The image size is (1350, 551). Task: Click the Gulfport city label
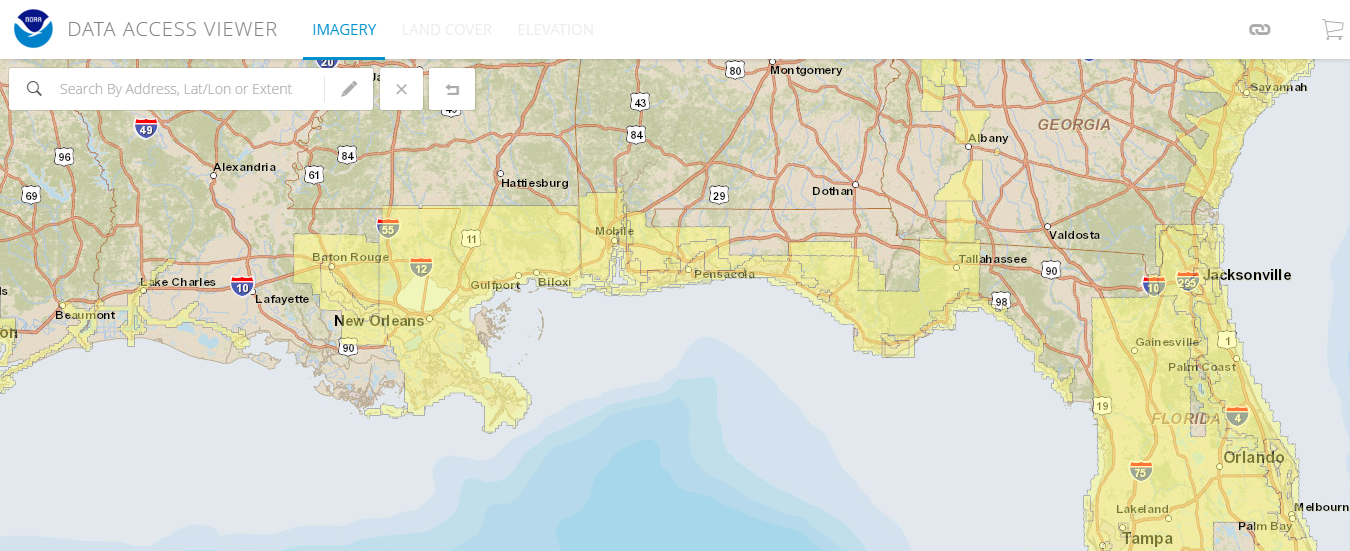tap(496, 285)
